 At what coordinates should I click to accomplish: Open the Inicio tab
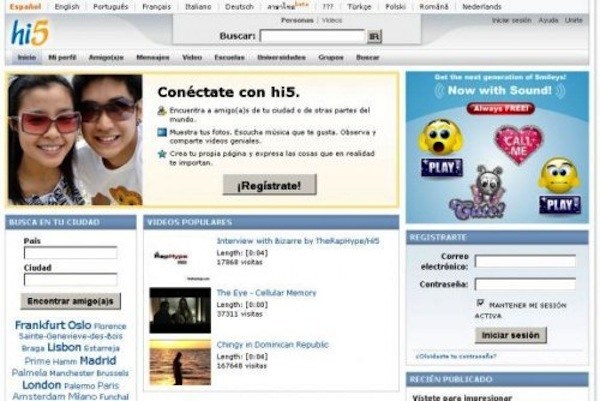(27, 57)
